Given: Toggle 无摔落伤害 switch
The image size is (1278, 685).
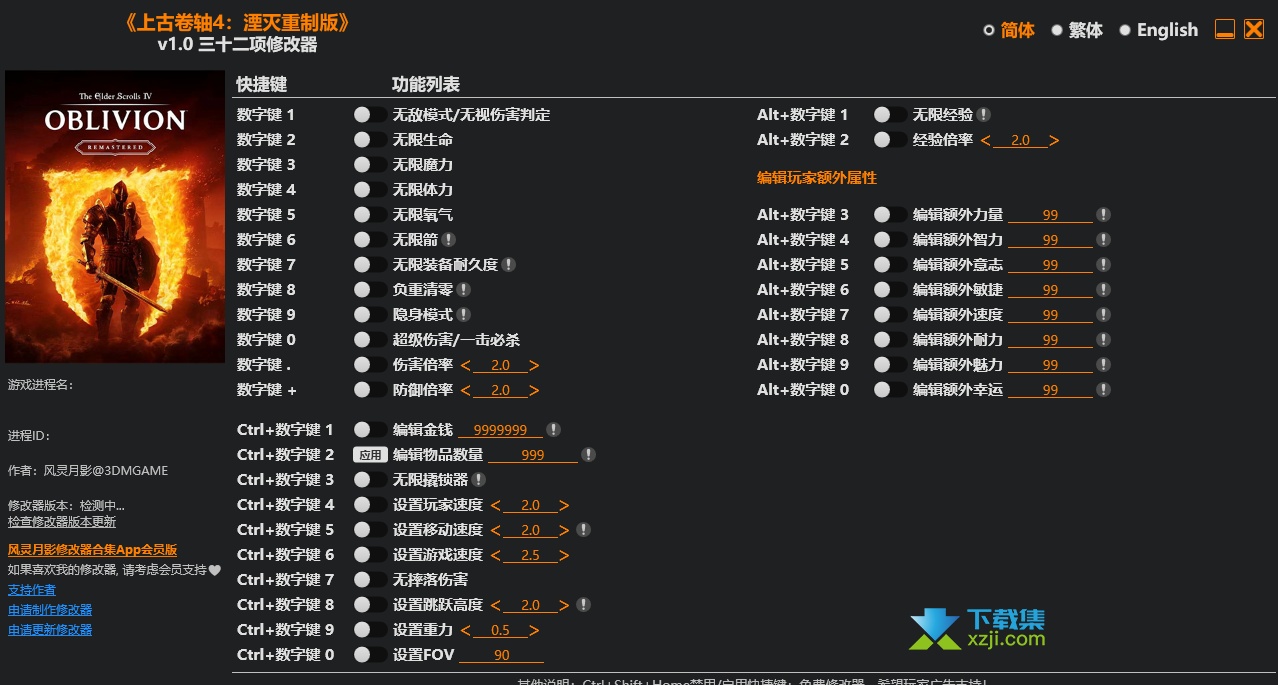Looking at the screenshot, I should [x=370, y=580].
